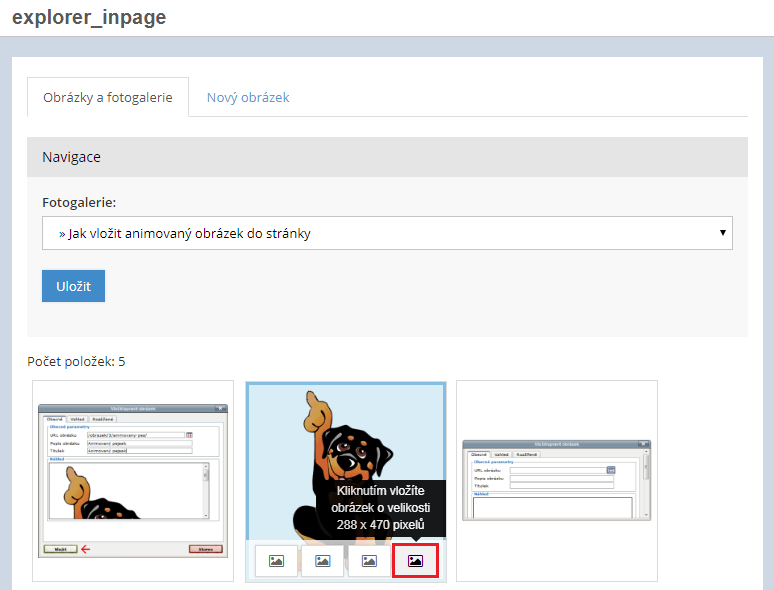Click the red arrow inside the first thumbnail
Viewport: 774px width, 590px height.
[86, 549]
